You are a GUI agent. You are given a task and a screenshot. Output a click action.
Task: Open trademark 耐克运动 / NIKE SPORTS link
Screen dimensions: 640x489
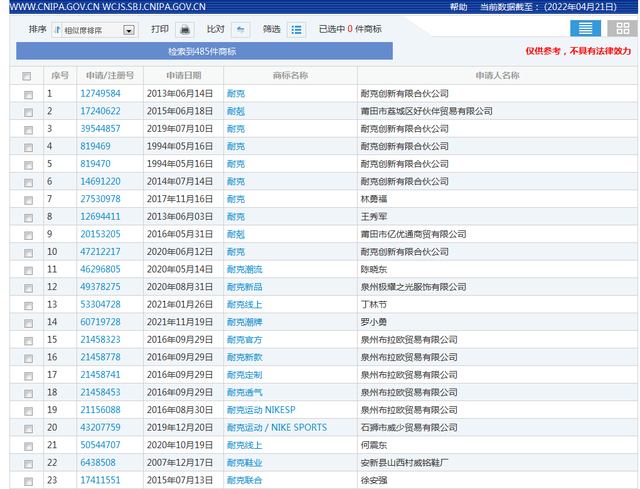tap(277, 427)
